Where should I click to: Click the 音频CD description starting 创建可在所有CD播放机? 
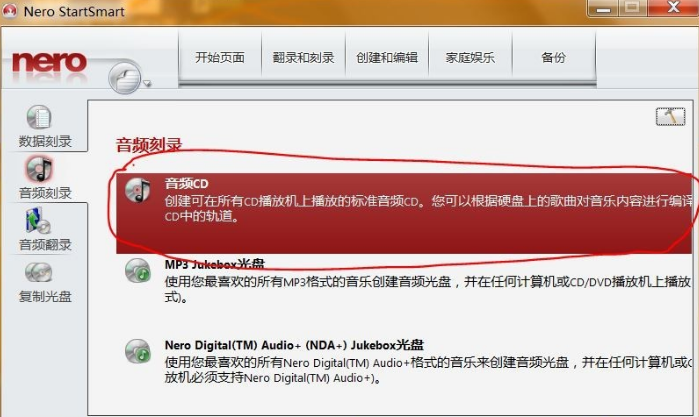[x=429, y=208]
